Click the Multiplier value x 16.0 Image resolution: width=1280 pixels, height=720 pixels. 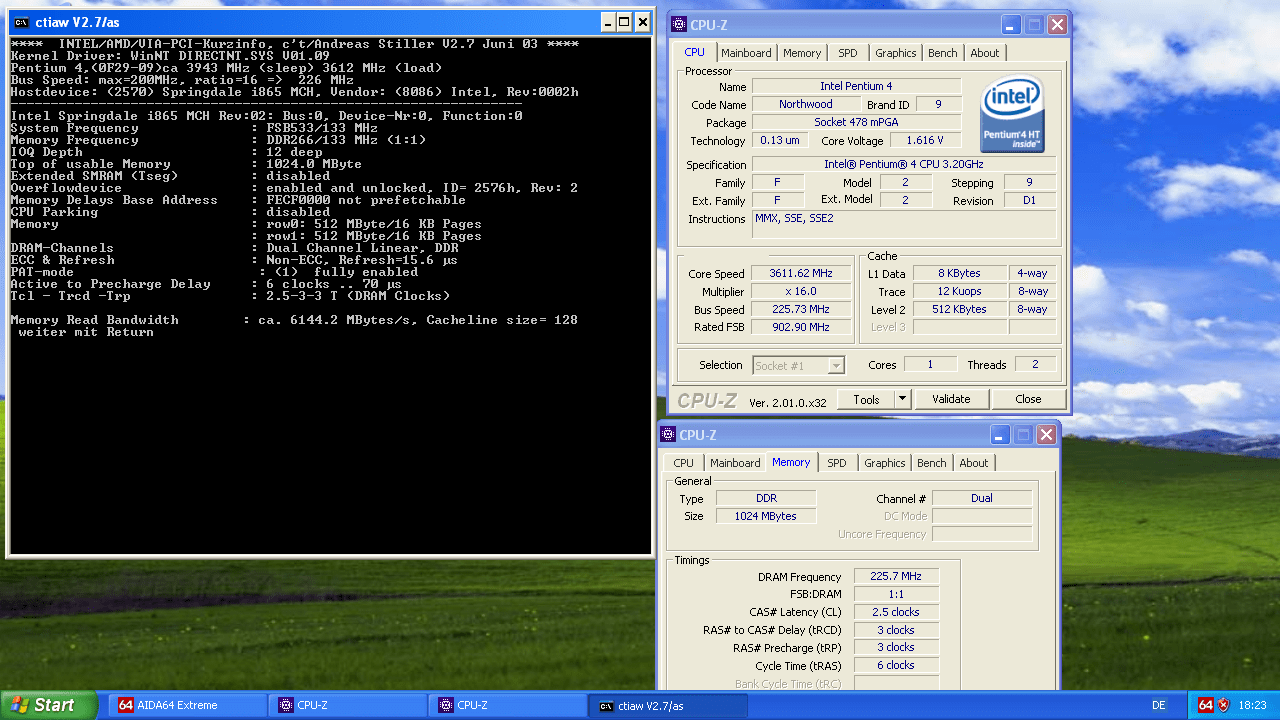pos(801,291)
